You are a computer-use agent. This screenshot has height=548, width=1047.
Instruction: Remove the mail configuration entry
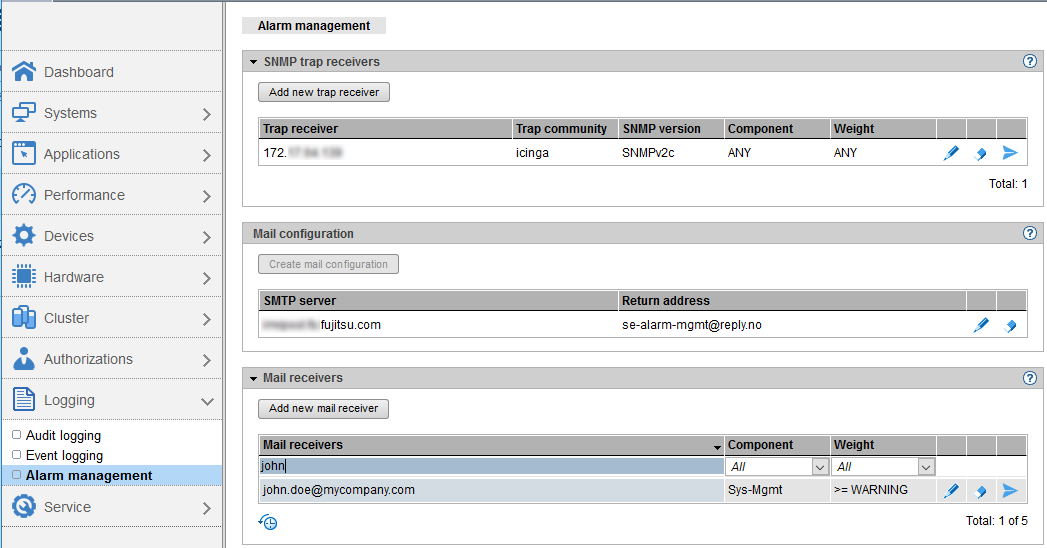click(x=1011, y=325)
